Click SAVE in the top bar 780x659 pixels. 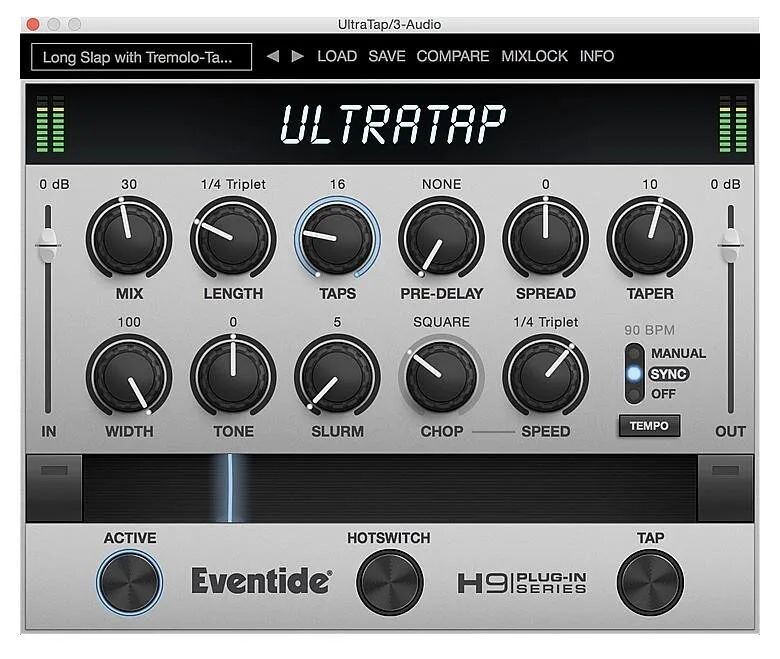pos(387,56)
